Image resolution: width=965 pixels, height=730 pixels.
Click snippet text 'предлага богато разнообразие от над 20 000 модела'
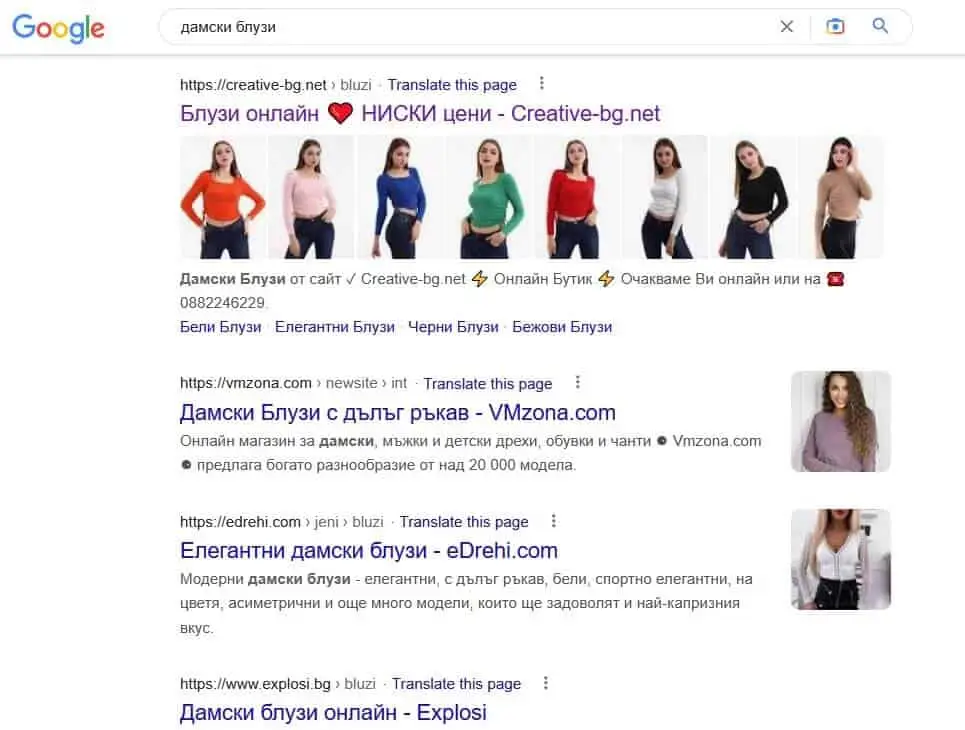click(386, 465)
